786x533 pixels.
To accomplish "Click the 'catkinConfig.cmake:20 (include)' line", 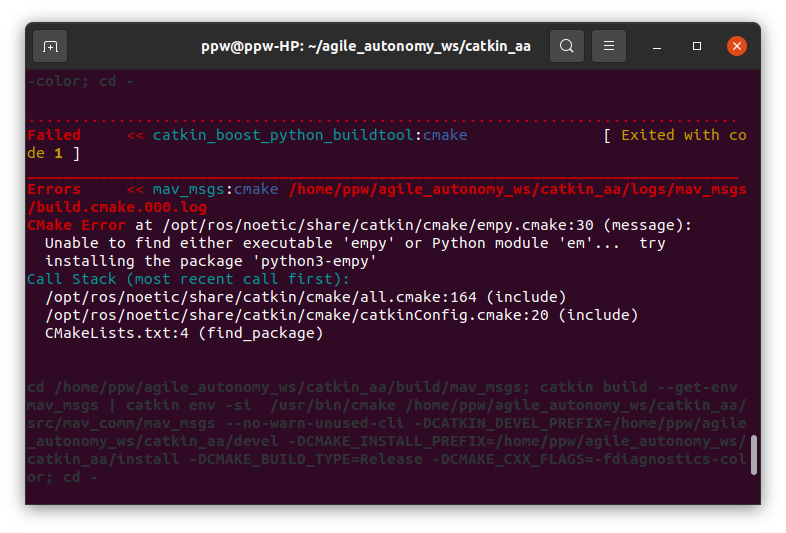I will [342, 315].
